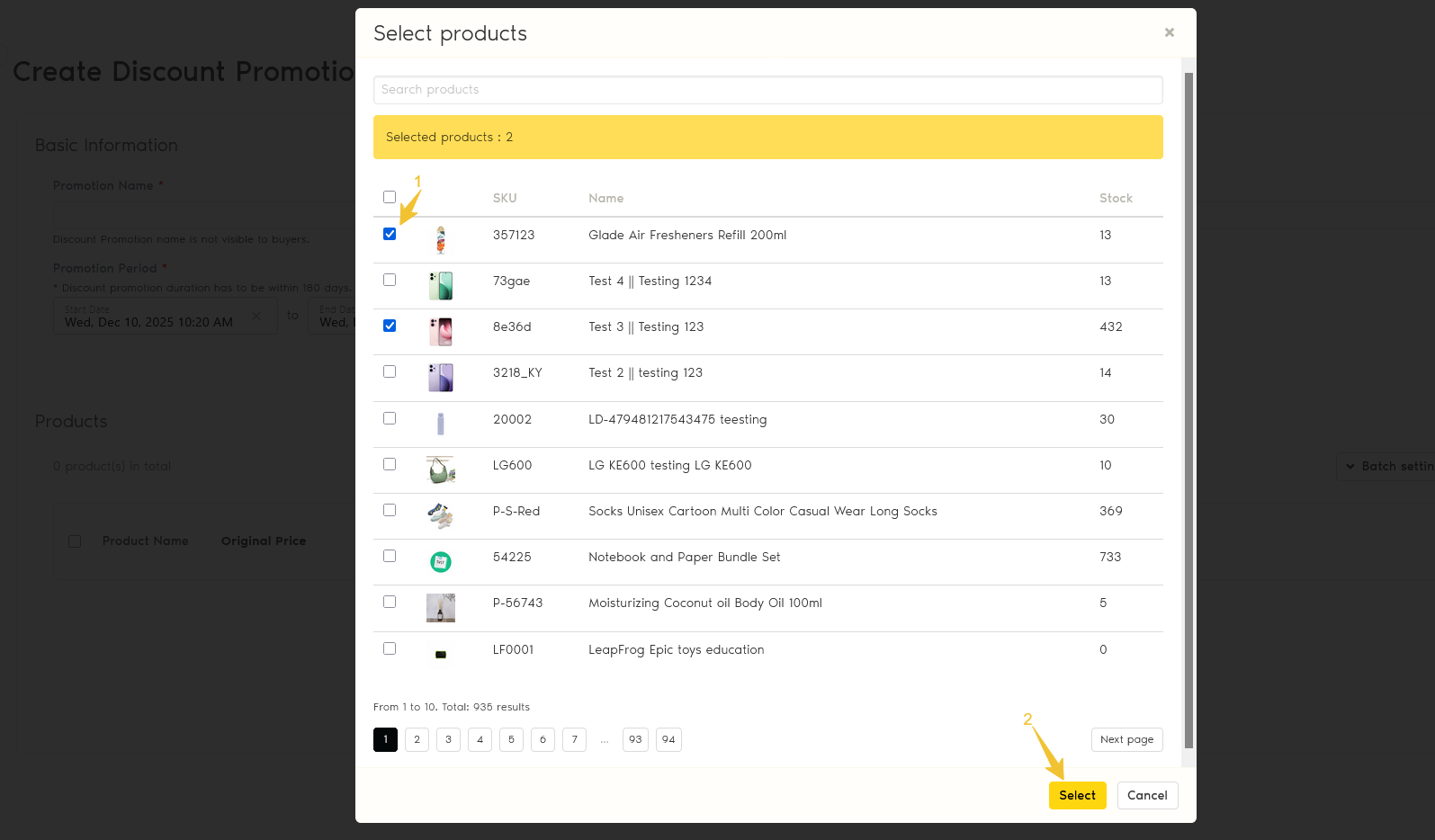The height and width of the screenshot is (840, 1435).
Task: Click the Moisturizing Coconut Oil thumbnail
Action: [441, 608]
